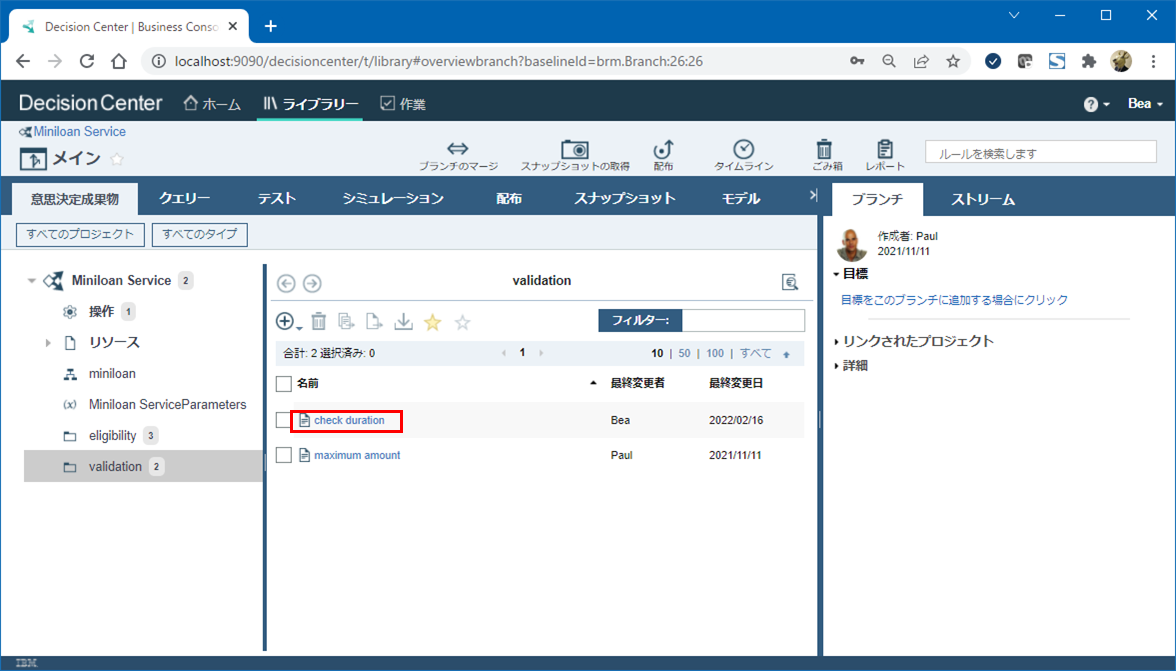Show 50 items per page
Image resolution: width=1176 pixels, height=671 pixels.
pos(684,353)
